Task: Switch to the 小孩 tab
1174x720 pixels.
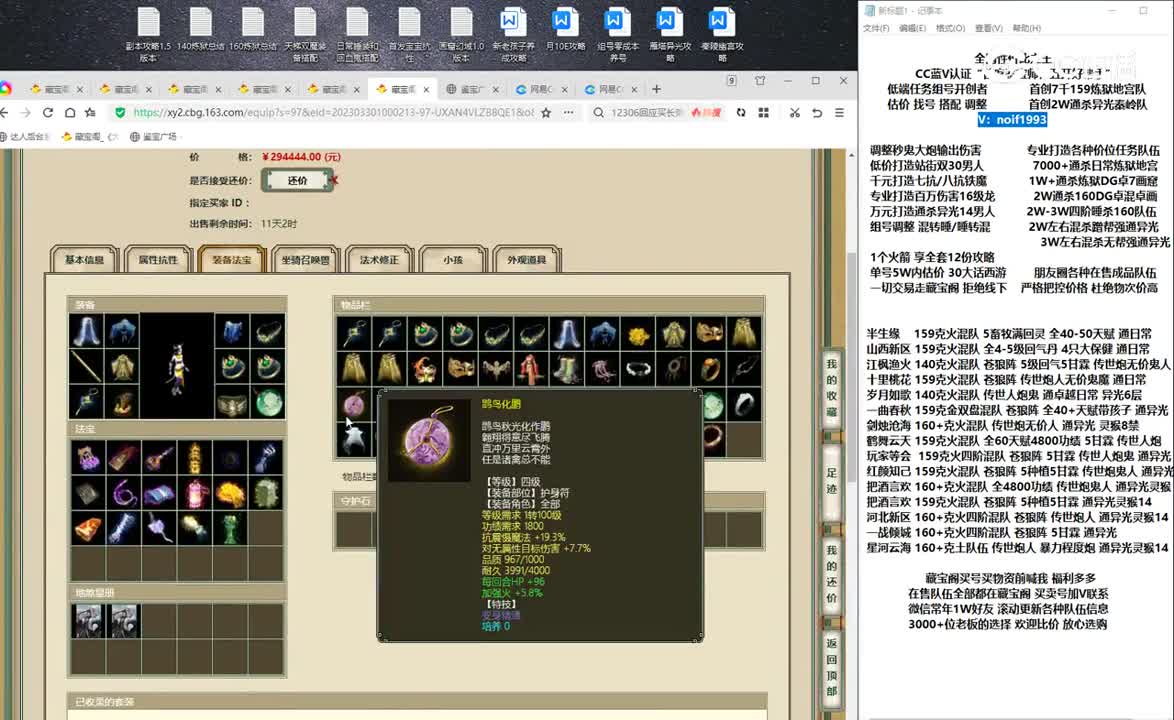Action: point(453,260)
